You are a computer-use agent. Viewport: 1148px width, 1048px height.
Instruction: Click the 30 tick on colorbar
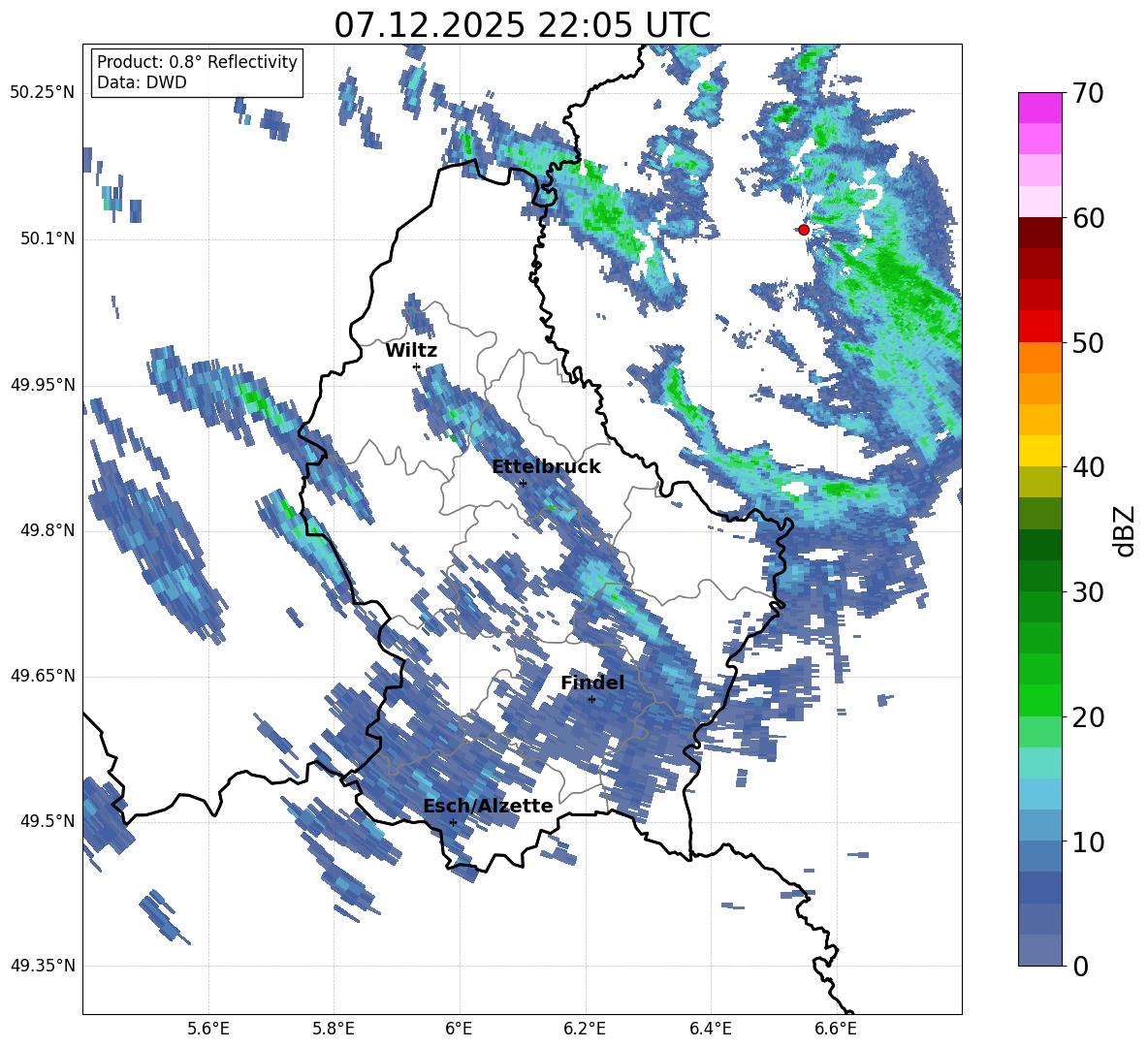coord(1087,591)
